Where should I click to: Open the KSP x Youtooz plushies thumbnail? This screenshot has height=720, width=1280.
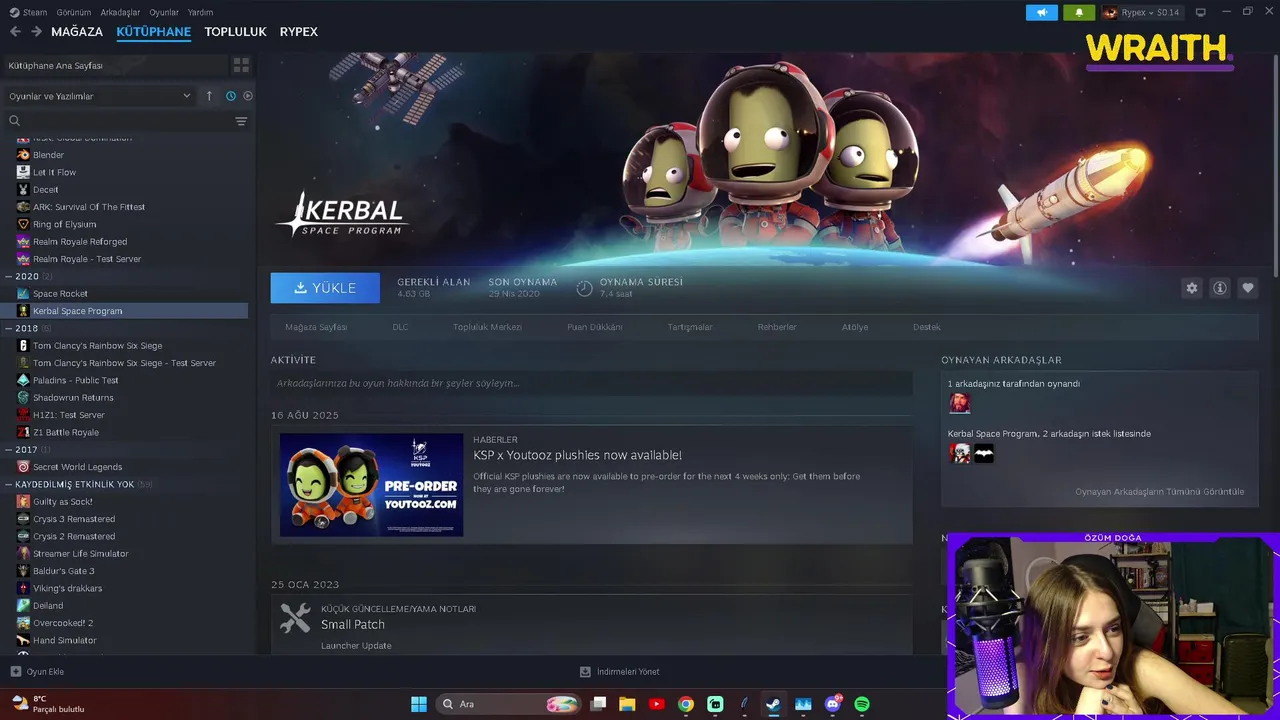pos(371,485)
